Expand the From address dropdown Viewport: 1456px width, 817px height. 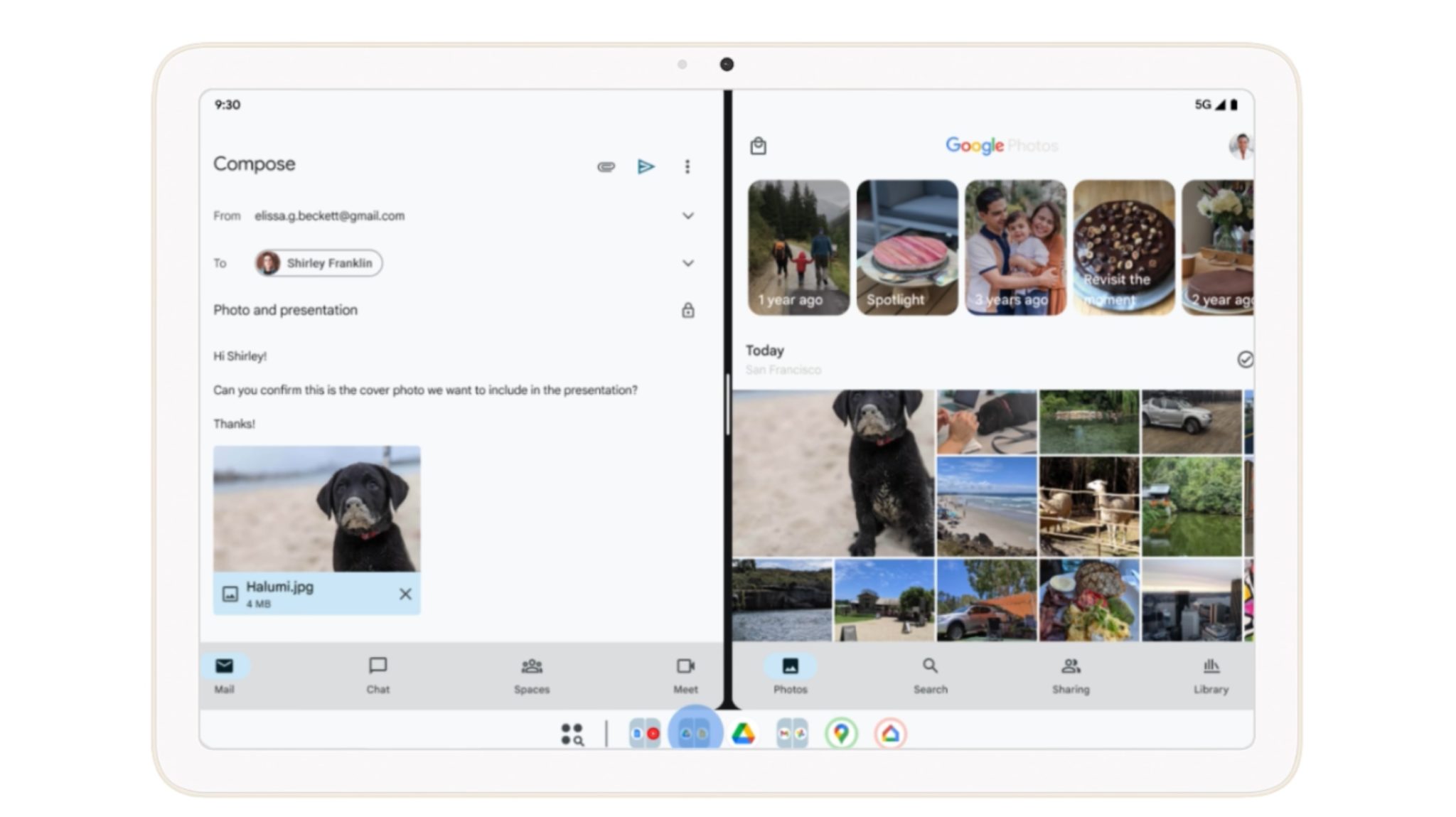687,215
